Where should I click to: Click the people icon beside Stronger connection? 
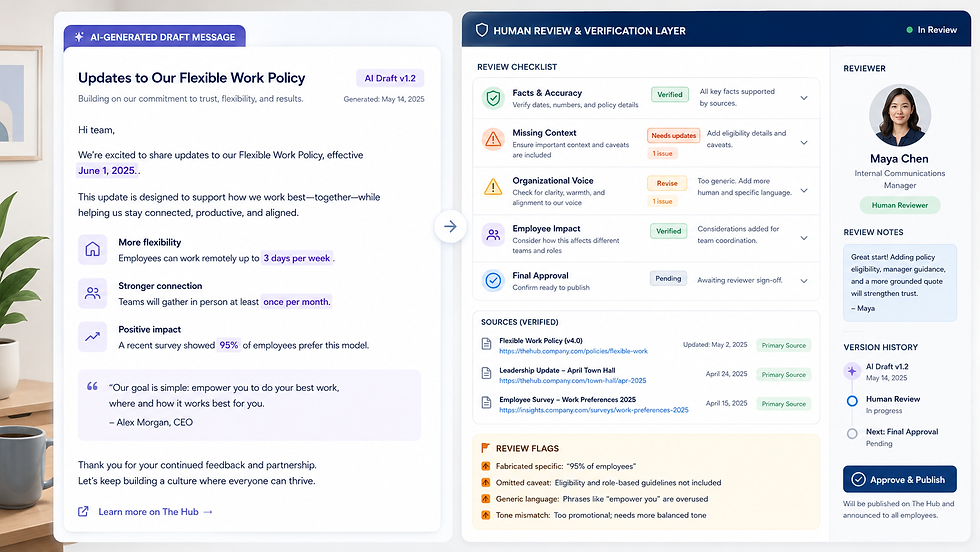coord(92,293)
